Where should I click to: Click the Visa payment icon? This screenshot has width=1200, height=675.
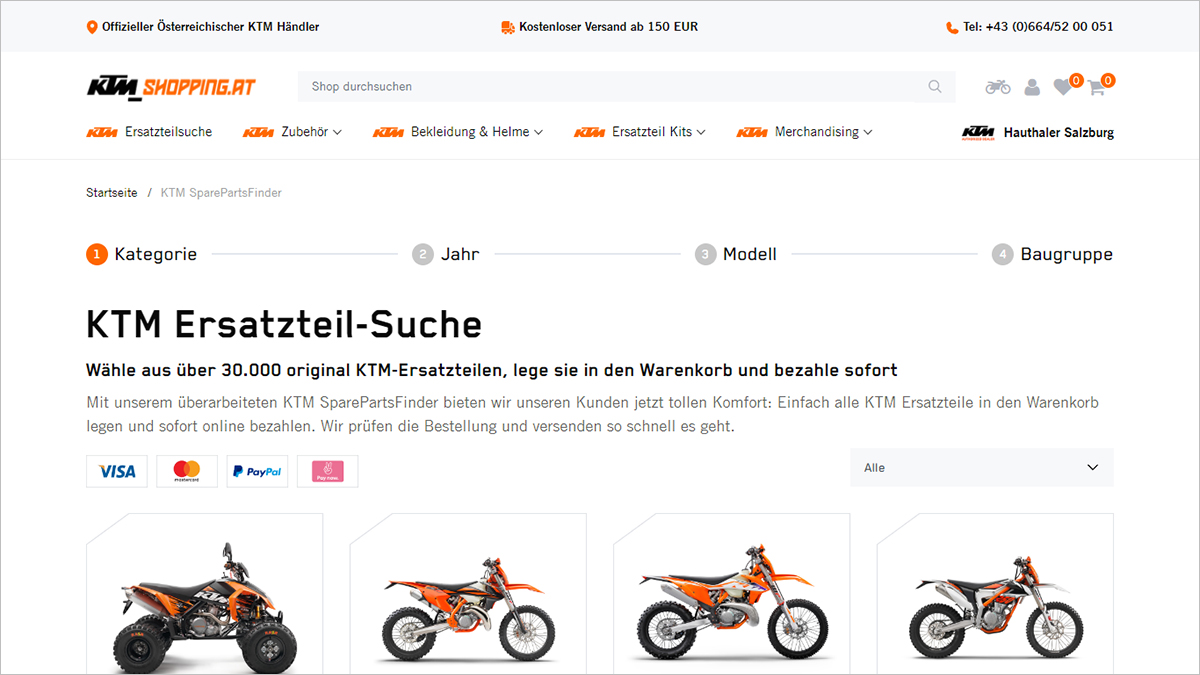[117, 471]
